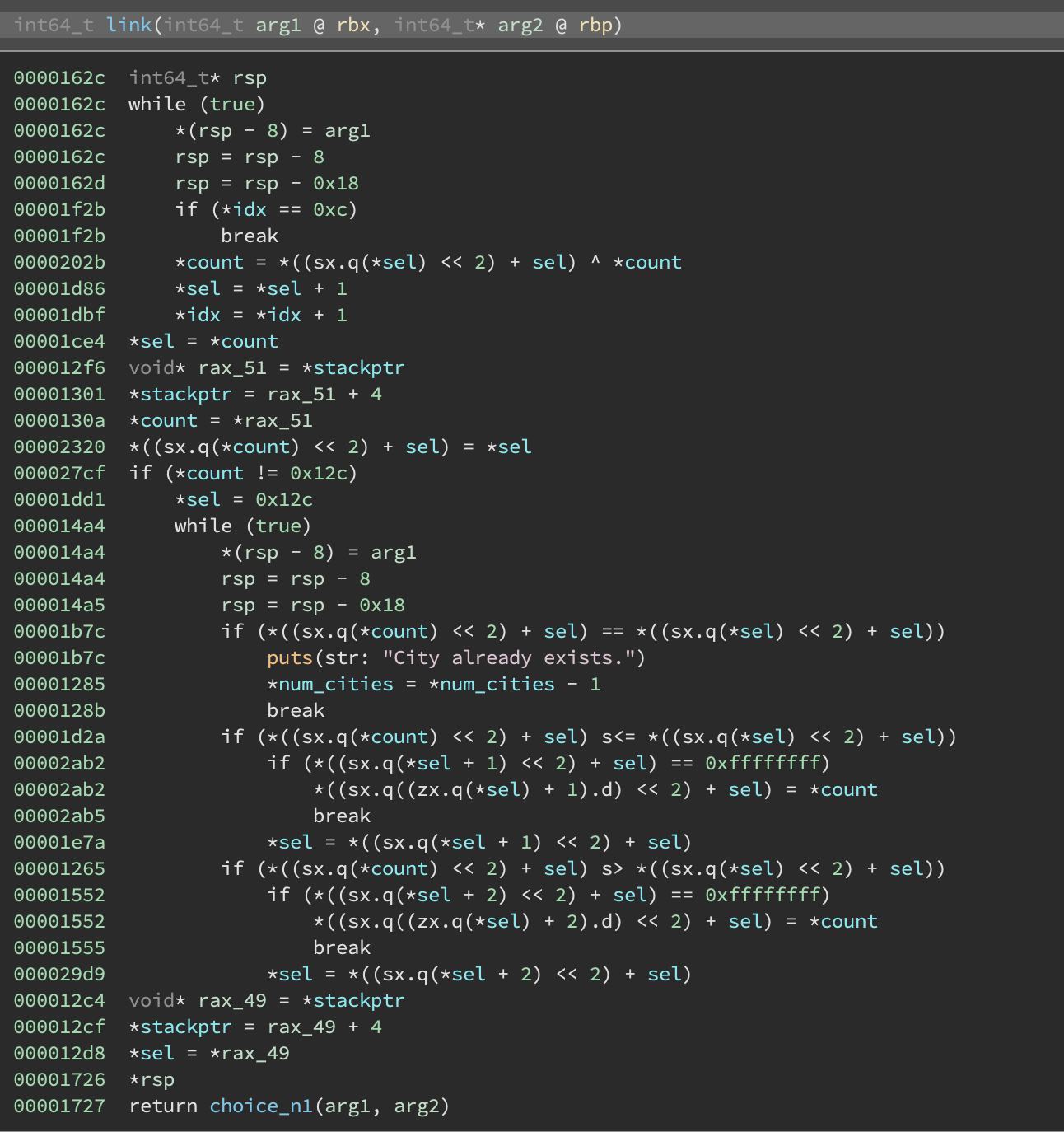Image resolution: width=1064 pixels, height=1132 pixels.
Task: Click the address 0000202b
Action: (x=59, y=262)
